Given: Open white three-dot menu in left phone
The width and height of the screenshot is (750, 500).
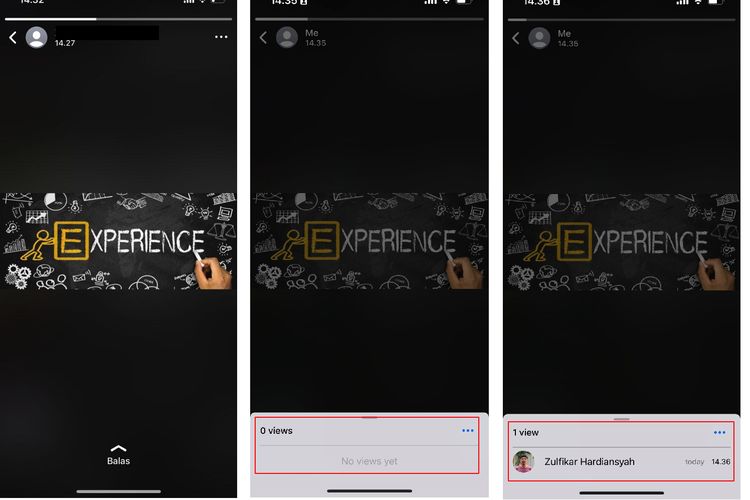Looking at the screenshot, I should 221,37.
